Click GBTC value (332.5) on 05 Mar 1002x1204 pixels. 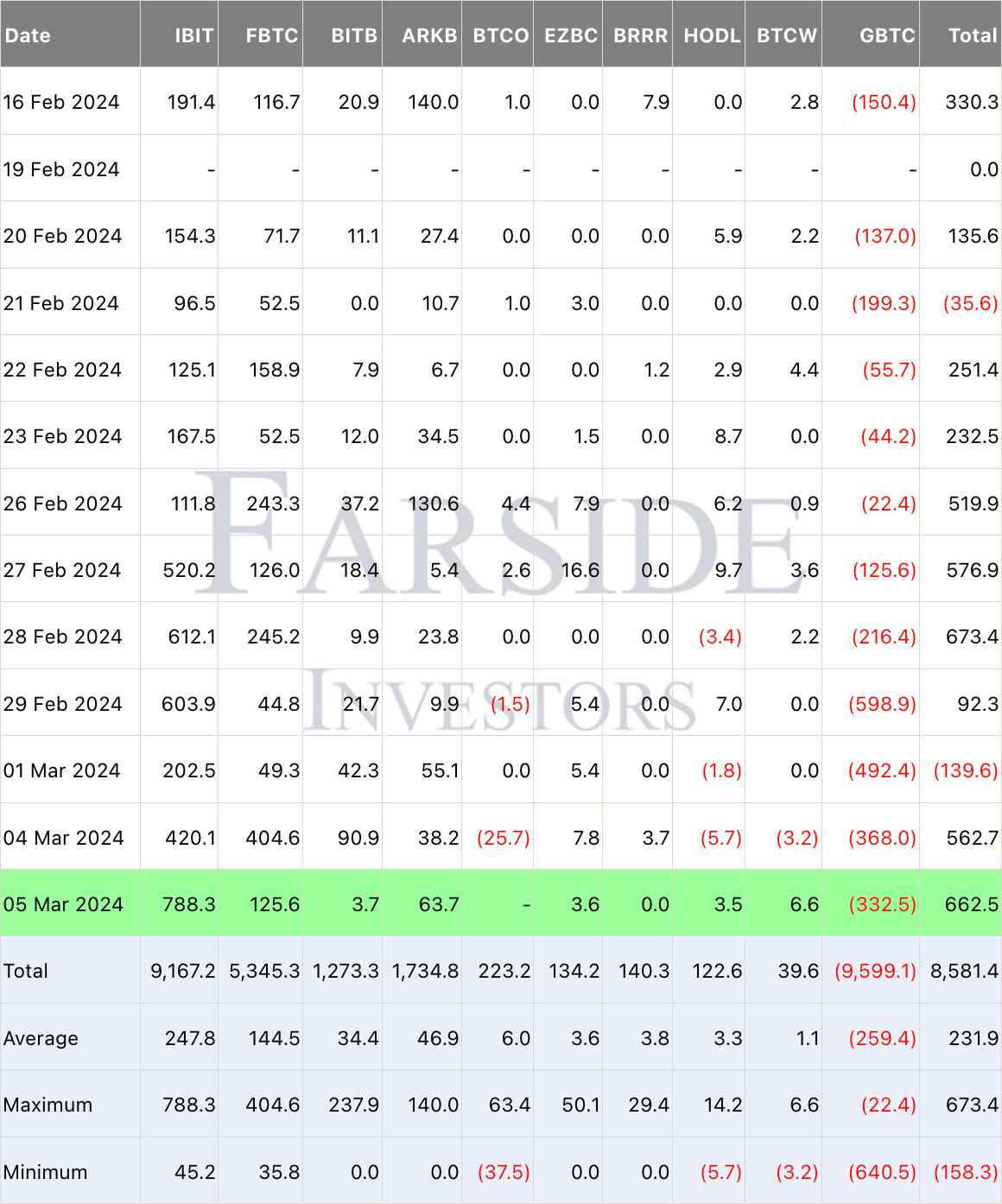(x=882, y=904)
